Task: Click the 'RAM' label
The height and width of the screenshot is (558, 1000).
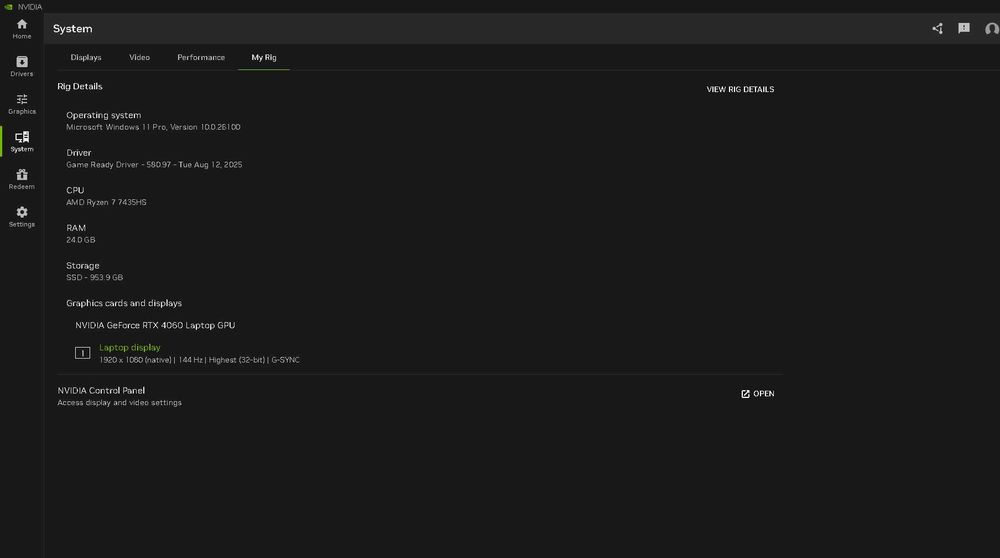Action: (x=76, y=228)
